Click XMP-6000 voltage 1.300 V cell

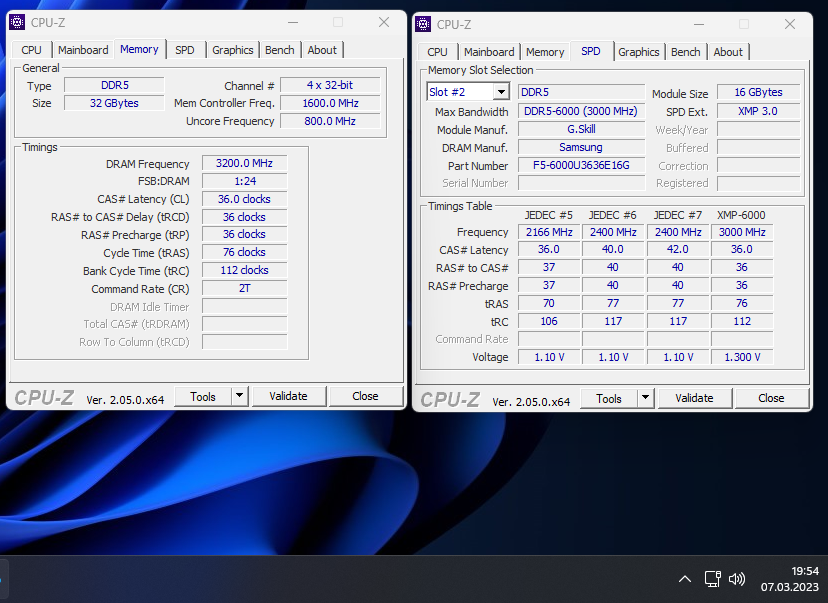[x=742, y=357]
